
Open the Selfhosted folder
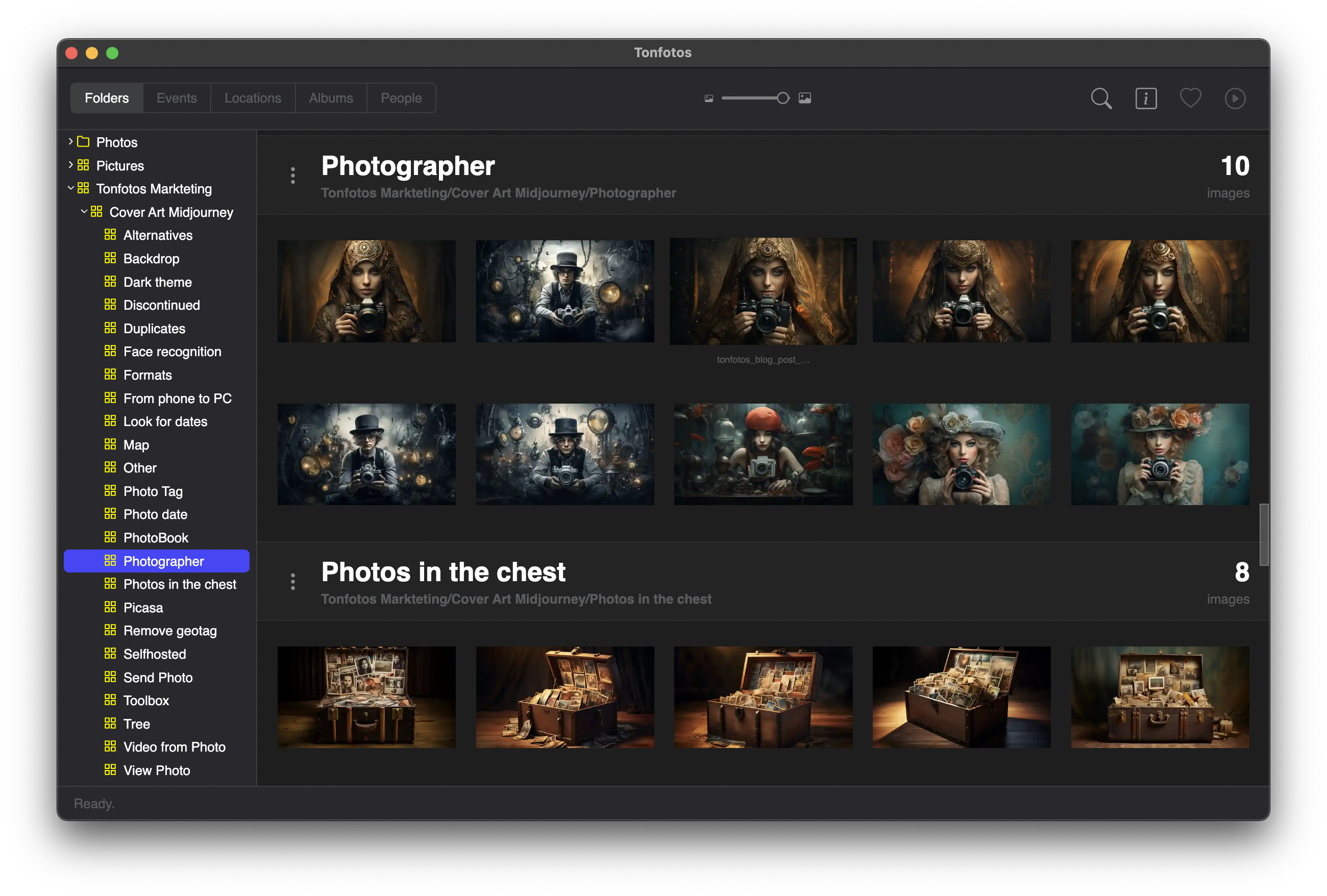[x=157, y=654]
